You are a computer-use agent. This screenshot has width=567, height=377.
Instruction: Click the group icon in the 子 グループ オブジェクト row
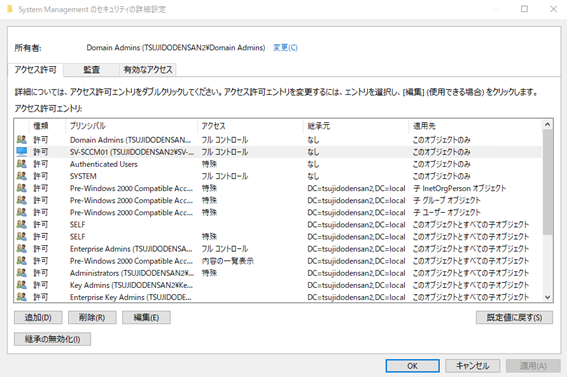(22, 200)
